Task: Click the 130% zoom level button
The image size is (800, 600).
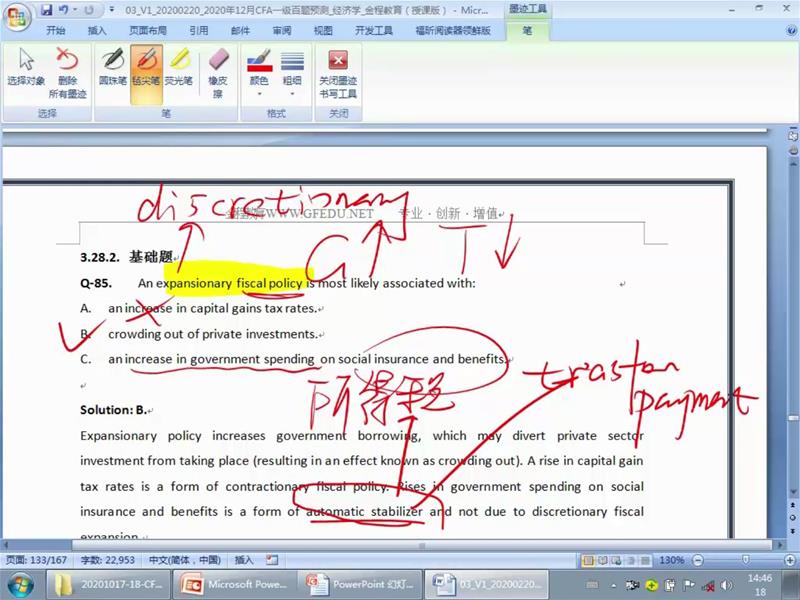Action: (x=671, y=560)
